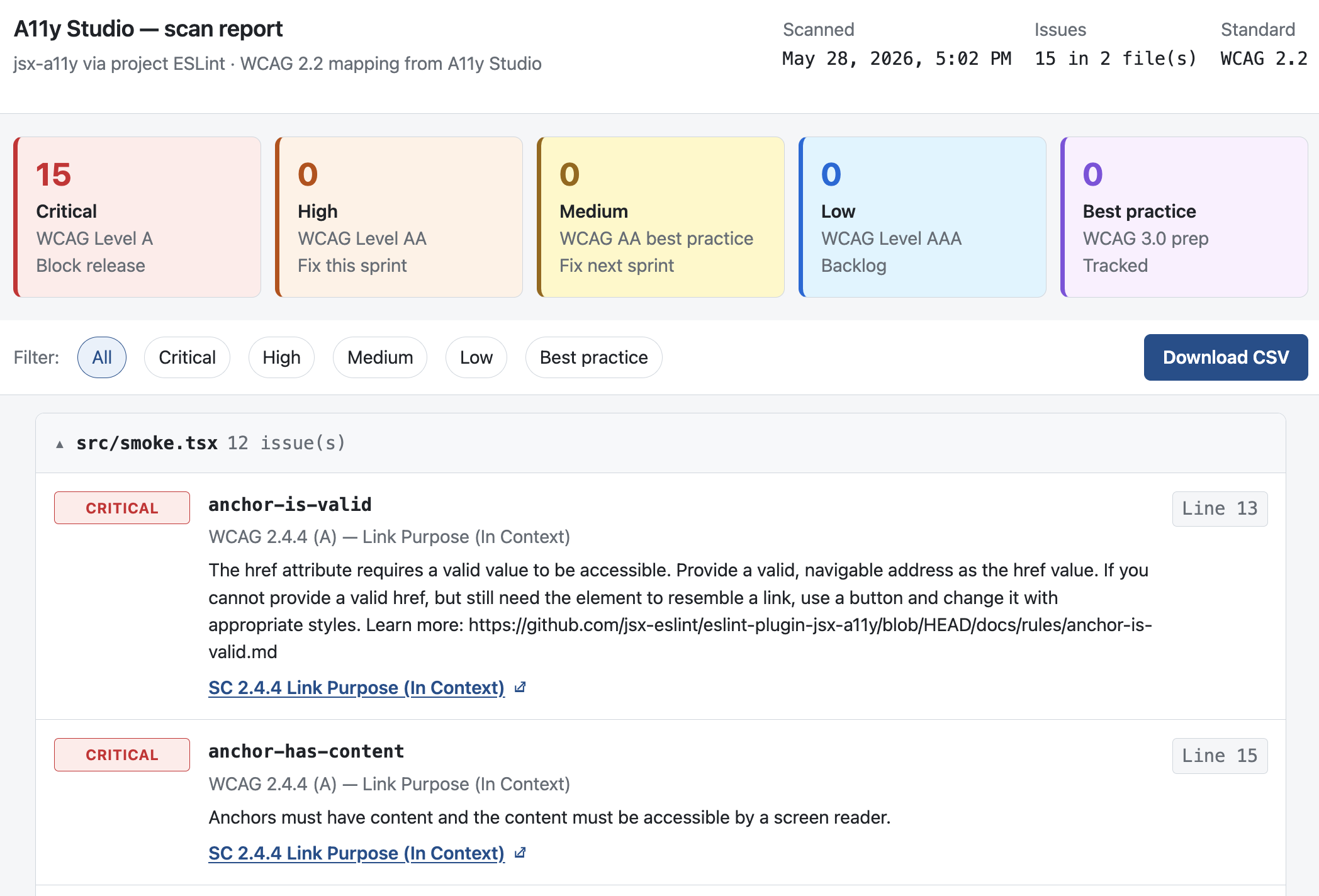Select the anchor-has-content rule name
The height and width of the screenshot is (896, 1319).
306,751
